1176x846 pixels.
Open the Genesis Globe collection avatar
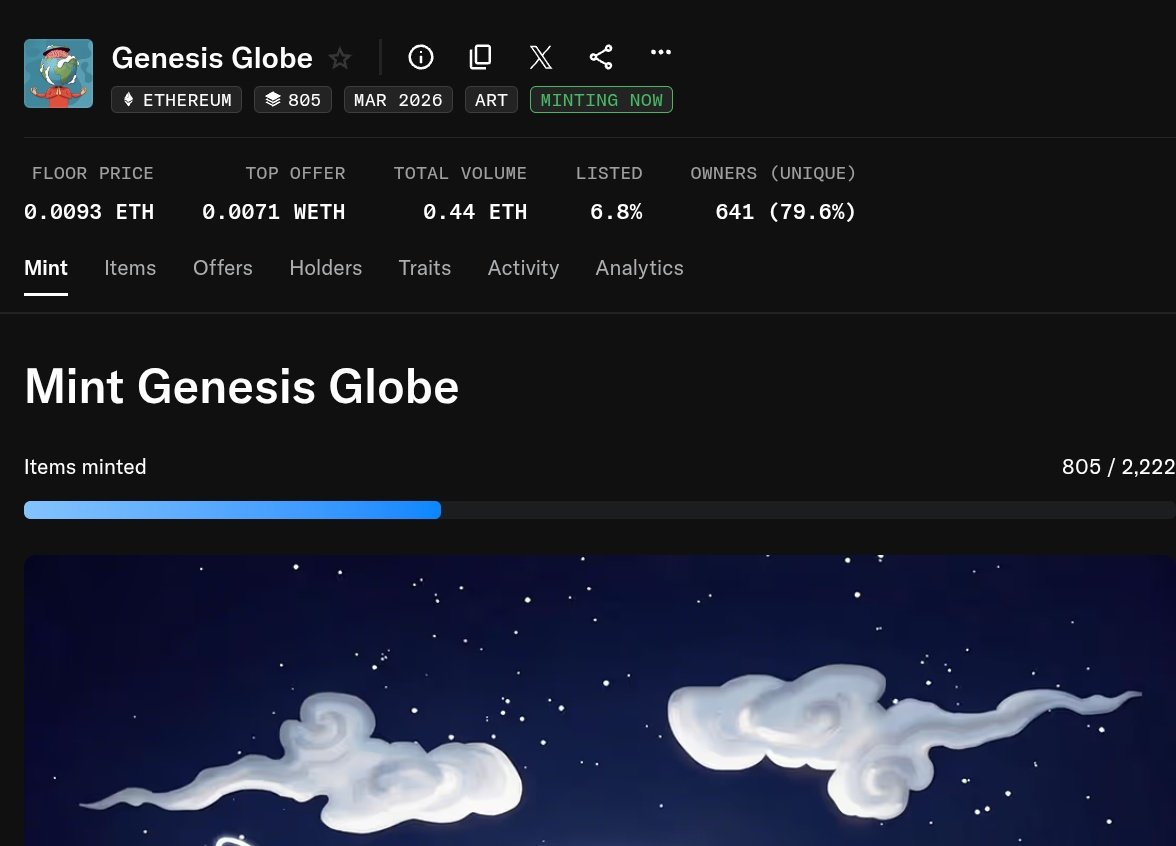(x=58, y=74)
